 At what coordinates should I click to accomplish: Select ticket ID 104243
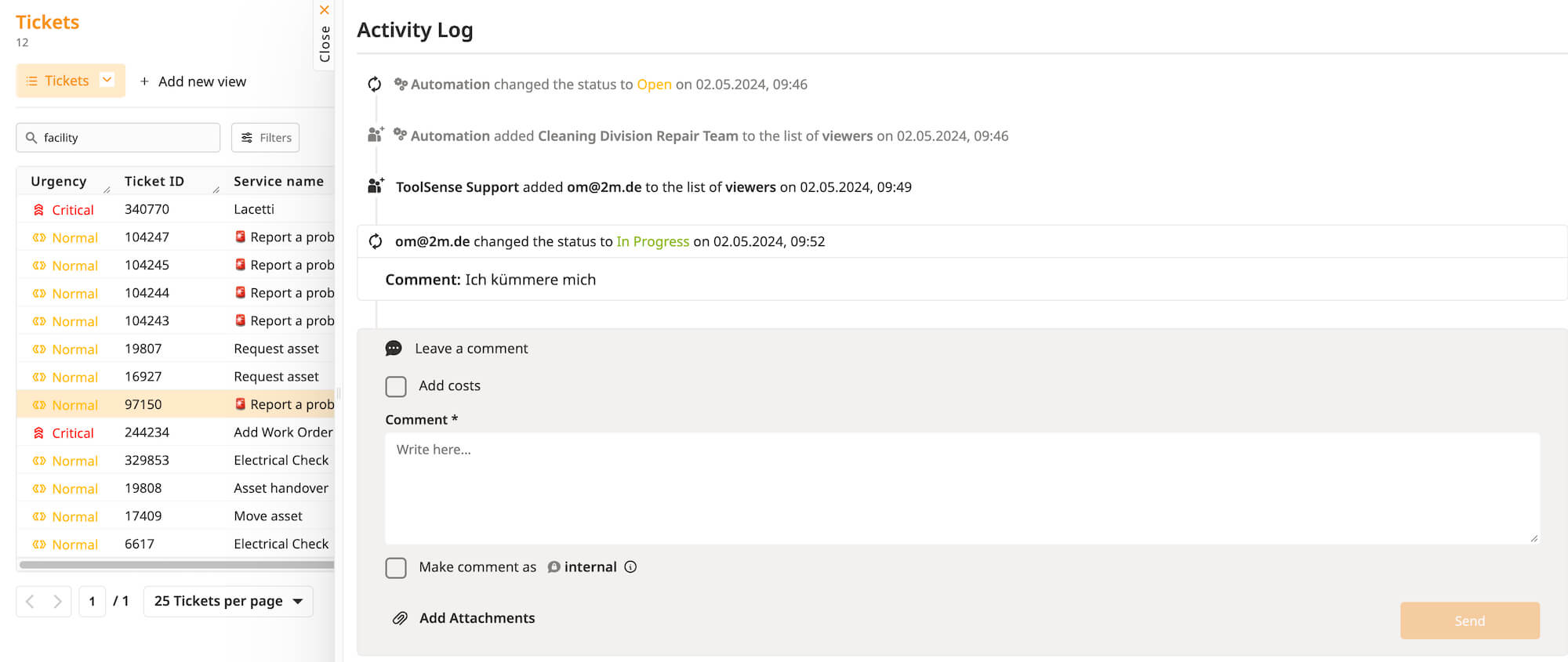(147, 320)
